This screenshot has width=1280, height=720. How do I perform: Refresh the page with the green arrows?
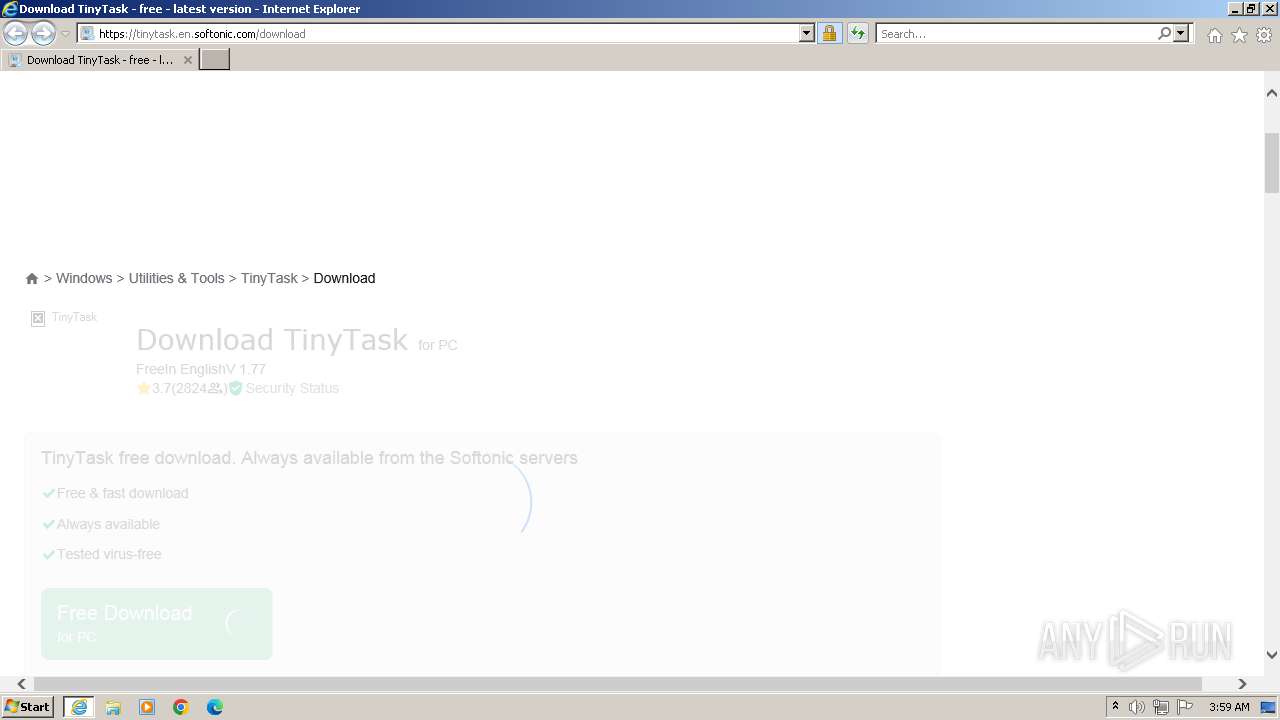click(857, 33)
